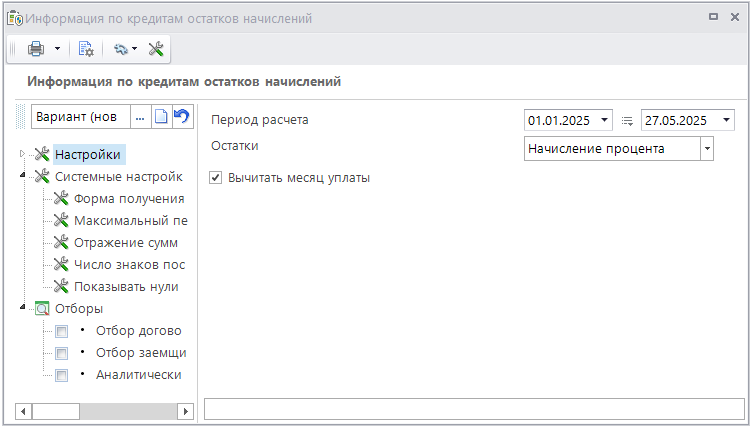Create a new variant with blank page icon
Image resolution: width=753 pixels, height=429 pixels.
point(161,117)
